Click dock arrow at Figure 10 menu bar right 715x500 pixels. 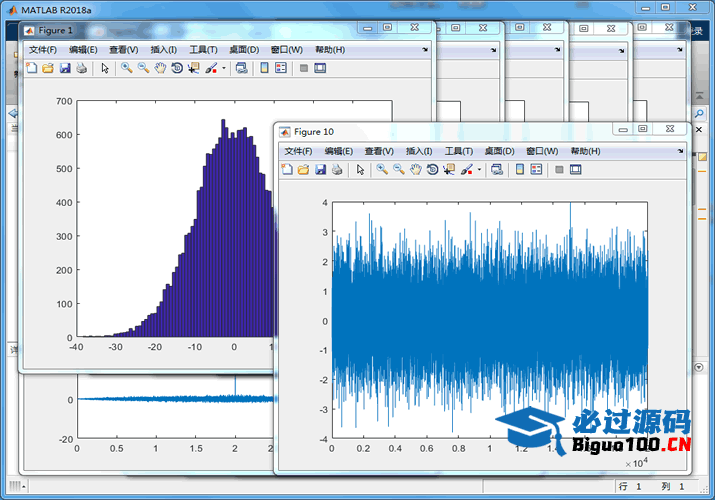680,151
